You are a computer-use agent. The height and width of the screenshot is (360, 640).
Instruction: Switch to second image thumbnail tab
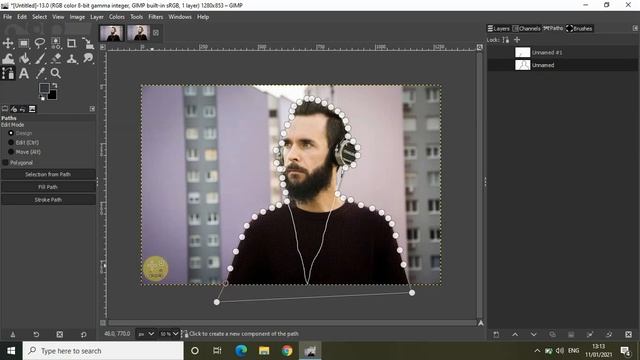coord(138,33)
